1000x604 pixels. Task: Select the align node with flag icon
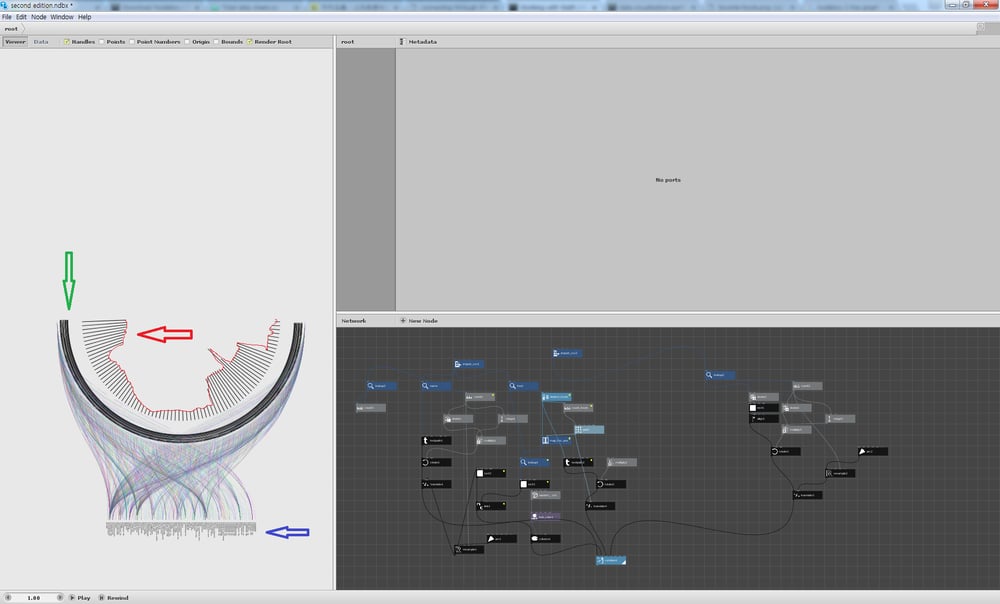pos(763,419)
